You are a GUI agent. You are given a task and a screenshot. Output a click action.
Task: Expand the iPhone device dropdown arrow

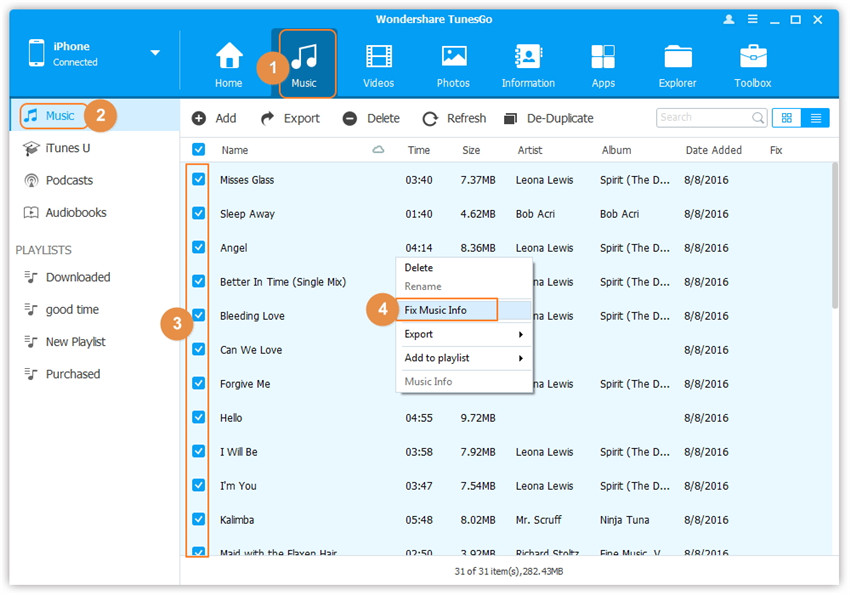[155, 53]
